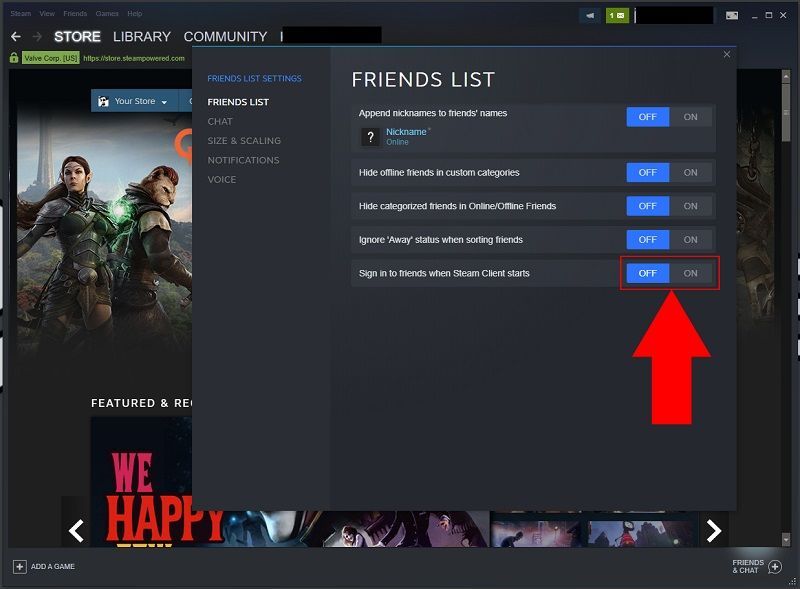The image size is (800, 589).
Task: Set Hide categorized friends option to OFF
Action: [x=647, y=206]
